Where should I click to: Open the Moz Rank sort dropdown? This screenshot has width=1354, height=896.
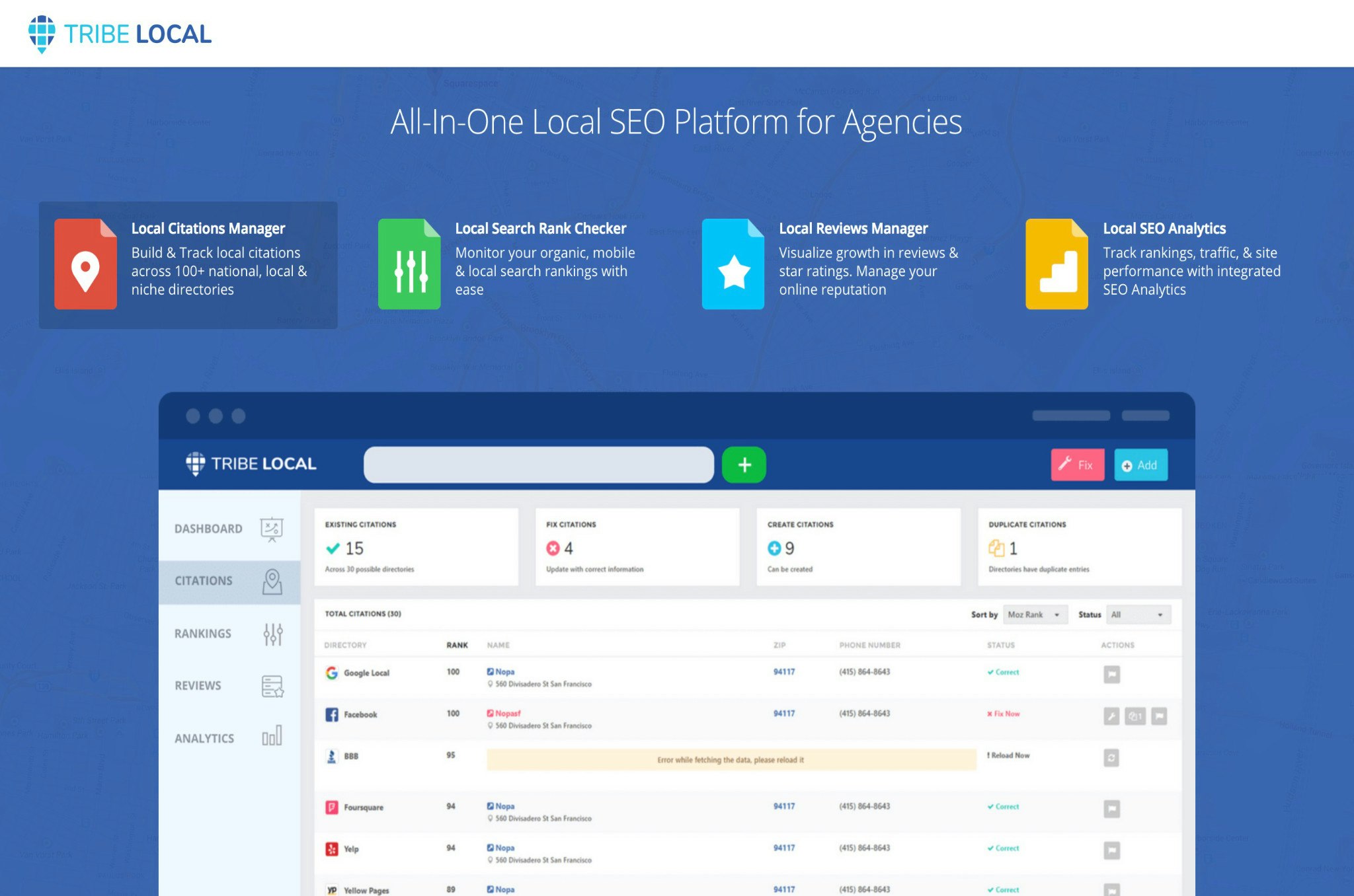1035,615
